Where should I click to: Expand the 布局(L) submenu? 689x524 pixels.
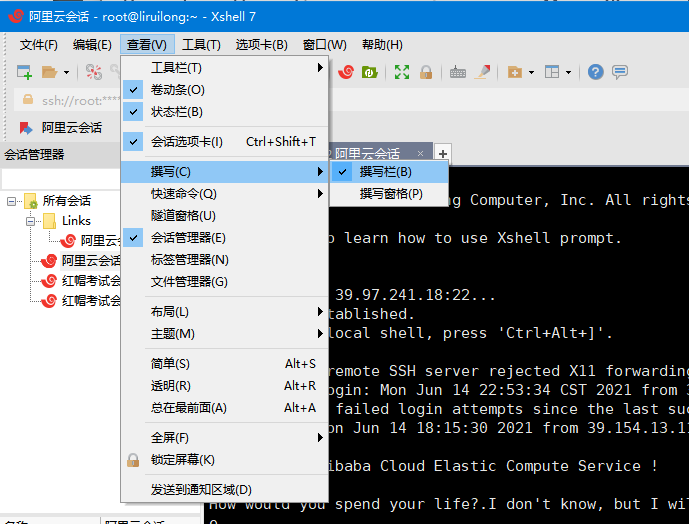click(225, 312)
